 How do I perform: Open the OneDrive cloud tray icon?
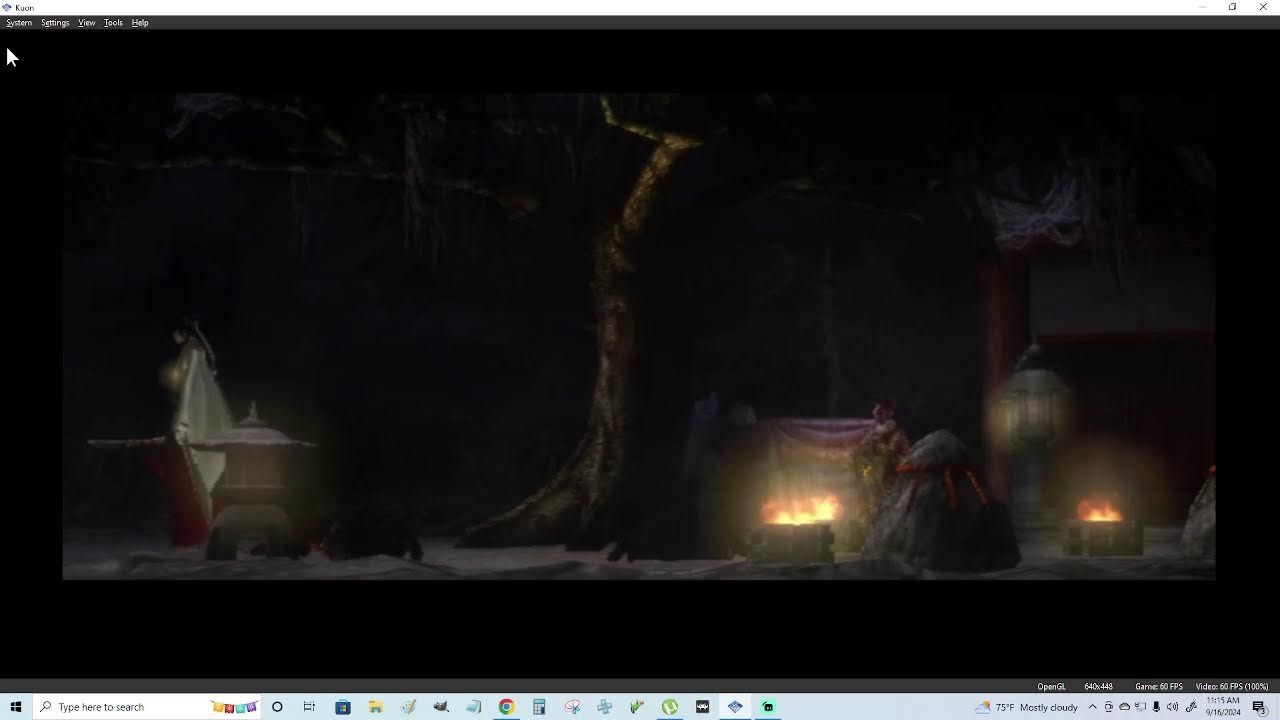pyautogui.click(x=1124, y=707)
